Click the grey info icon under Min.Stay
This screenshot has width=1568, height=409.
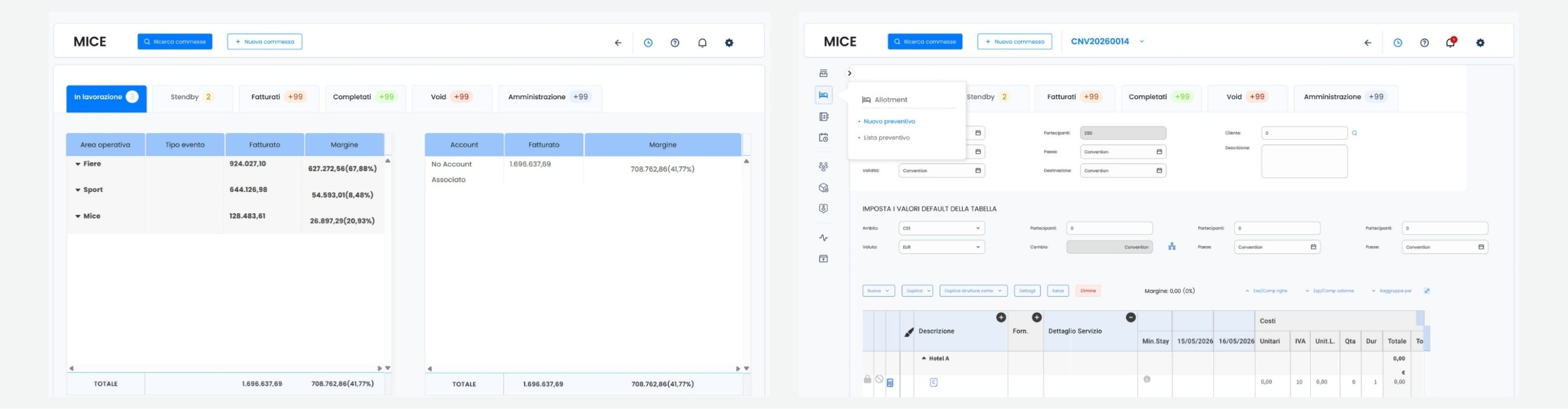[1147, 380]
